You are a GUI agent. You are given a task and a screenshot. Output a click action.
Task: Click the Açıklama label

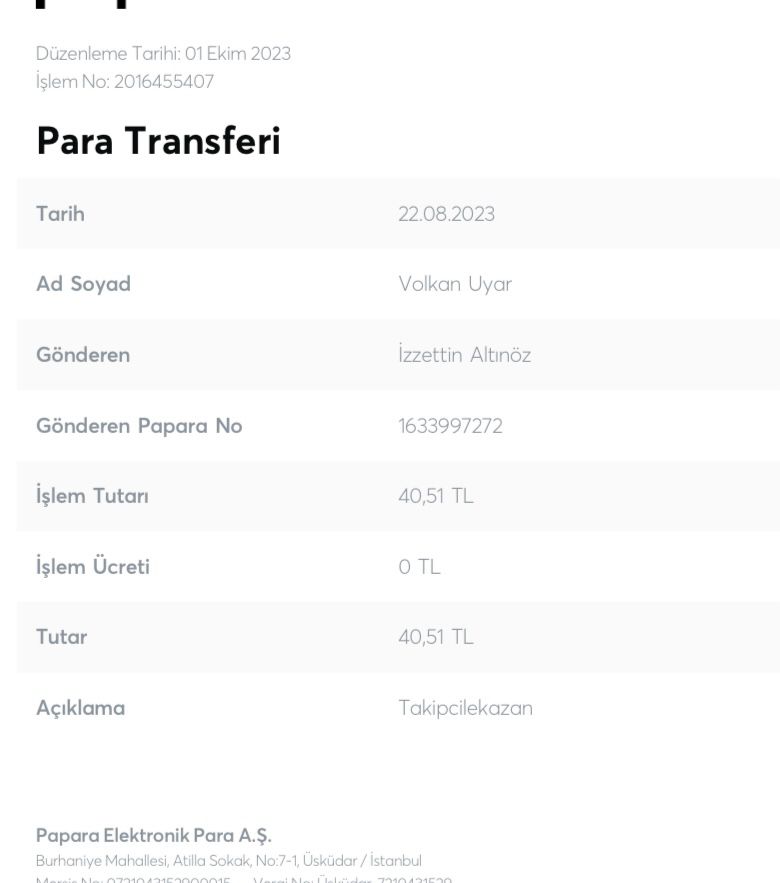tap(81, 708)
